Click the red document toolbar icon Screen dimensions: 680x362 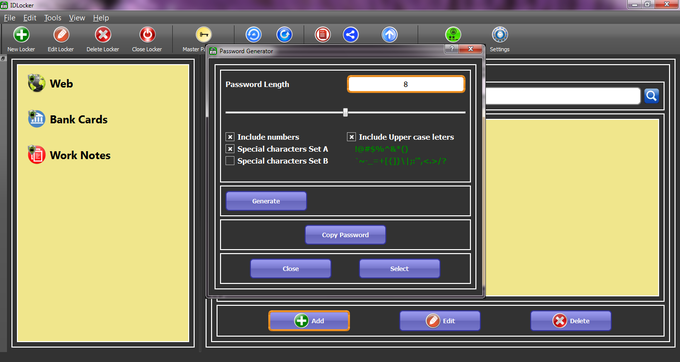click(323, 35)
